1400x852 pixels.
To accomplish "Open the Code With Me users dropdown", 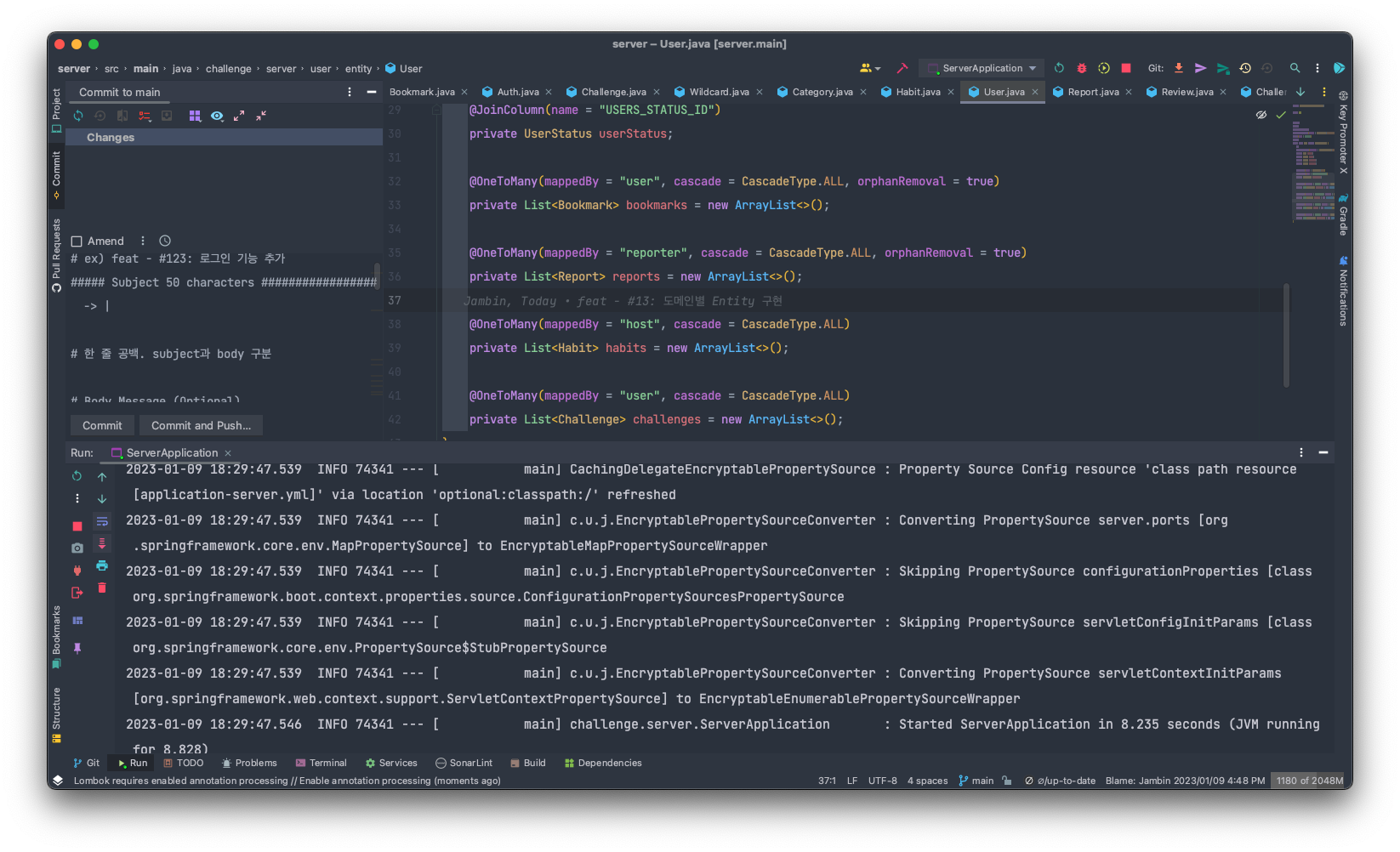I will pos(870,68).
